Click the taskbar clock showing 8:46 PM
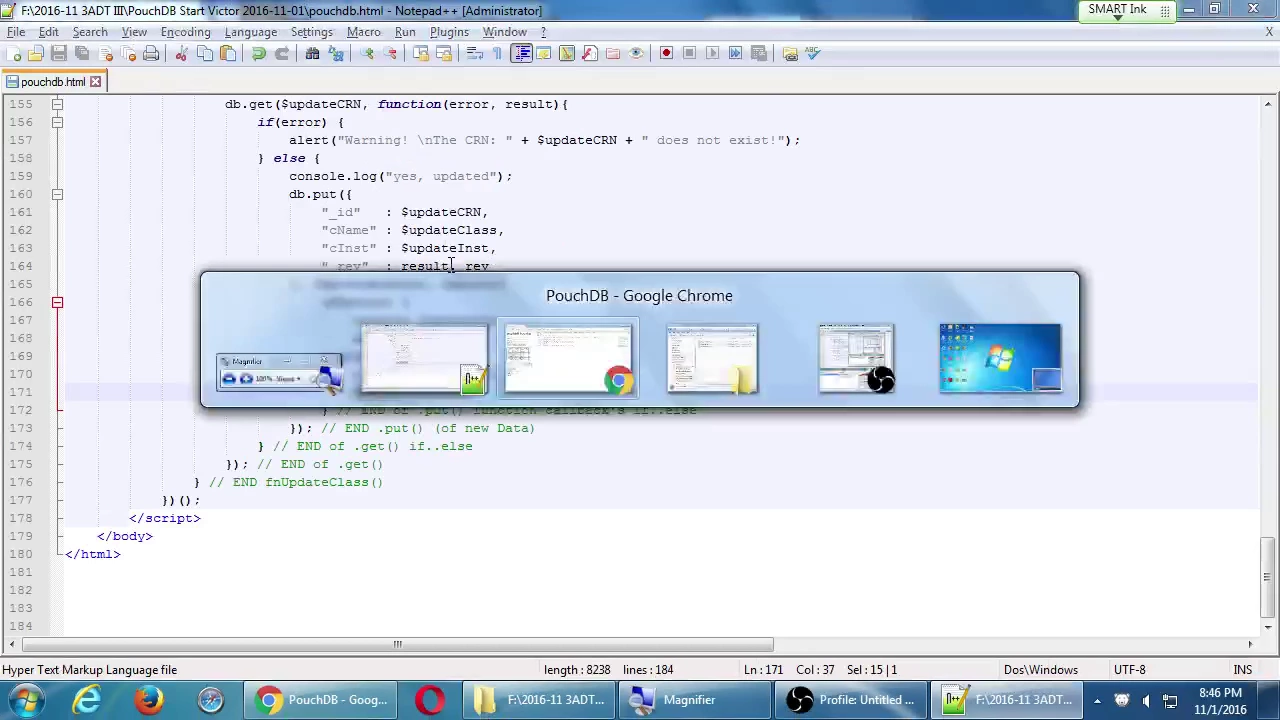Viewport: 1280px width, 720px height. 1219,700
